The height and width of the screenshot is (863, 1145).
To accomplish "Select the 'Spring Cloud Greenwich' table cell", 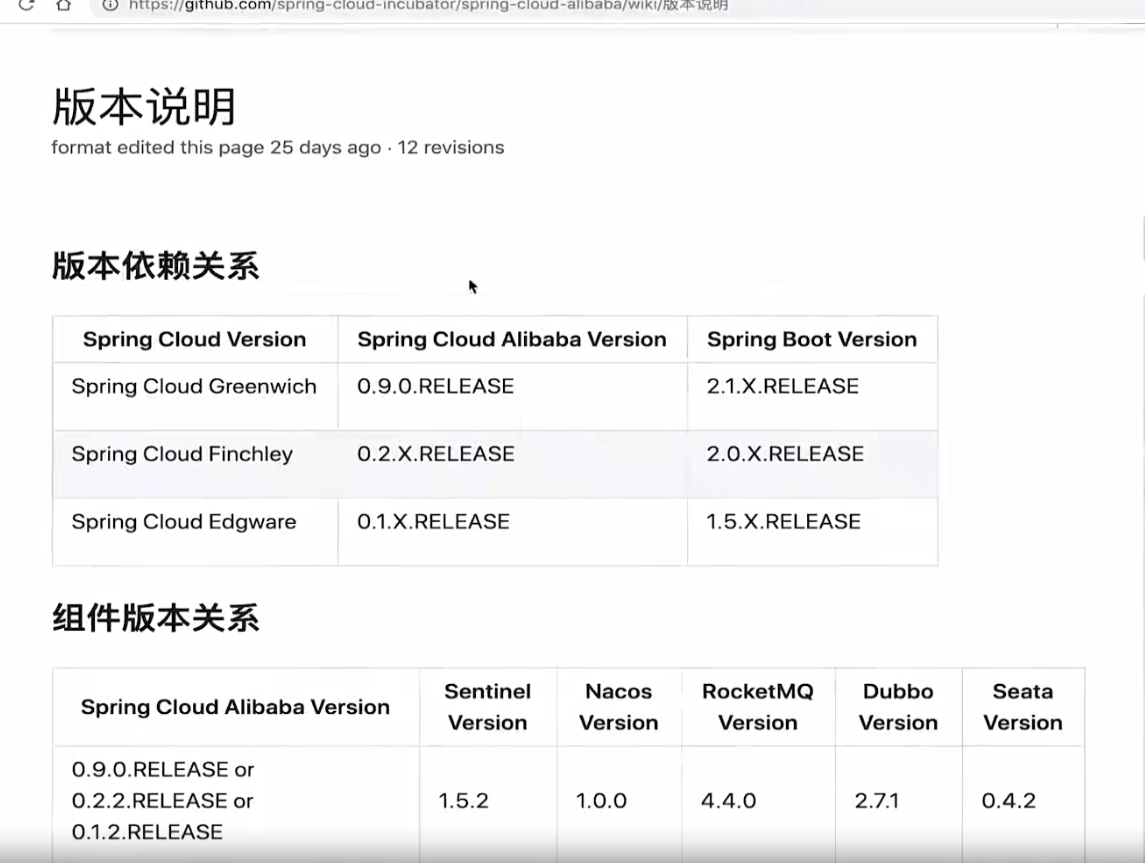I will [x=194, y=387].
